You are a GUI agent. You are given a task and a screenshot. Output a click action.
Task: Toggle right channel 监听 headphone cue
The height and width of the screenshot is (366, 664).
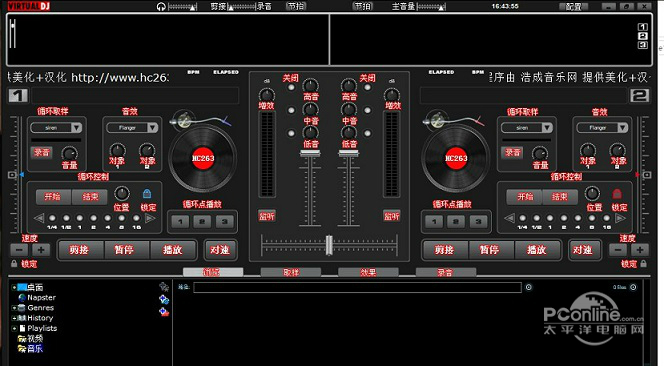pos(392,216)
